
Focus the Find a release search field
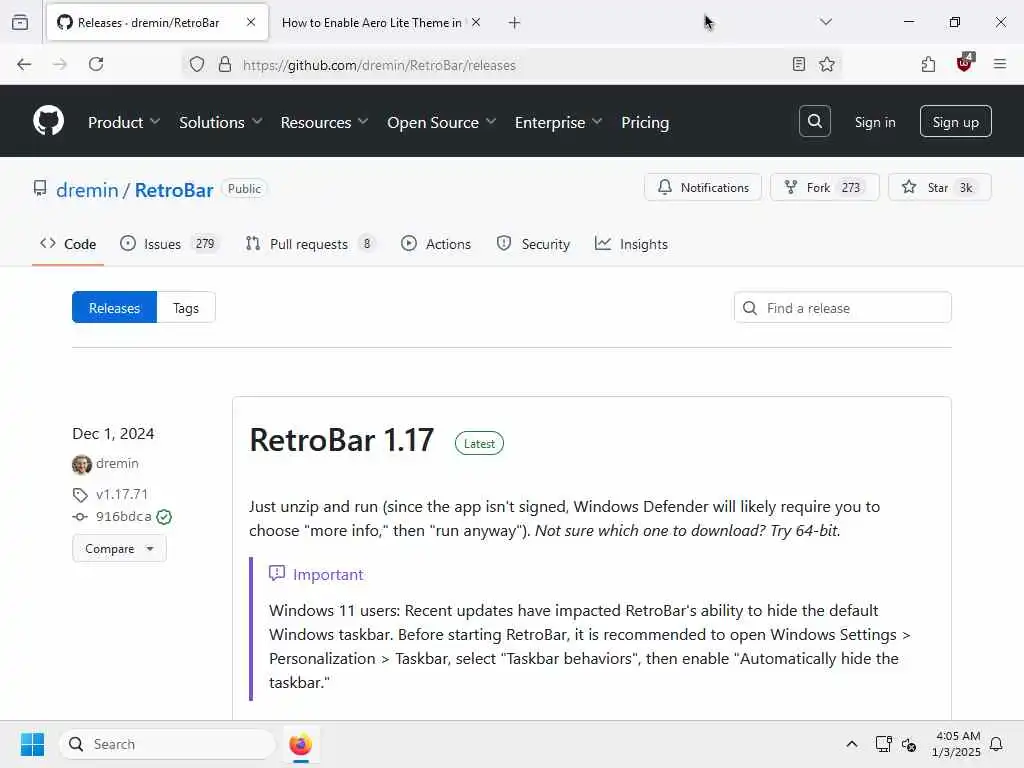842,308
